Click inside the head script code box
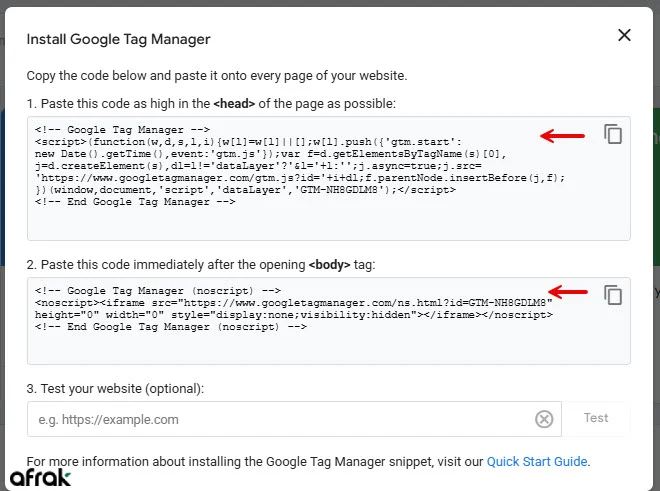This screenshot has height=491, width=660. pyautogui.click(x=300, y=220)
